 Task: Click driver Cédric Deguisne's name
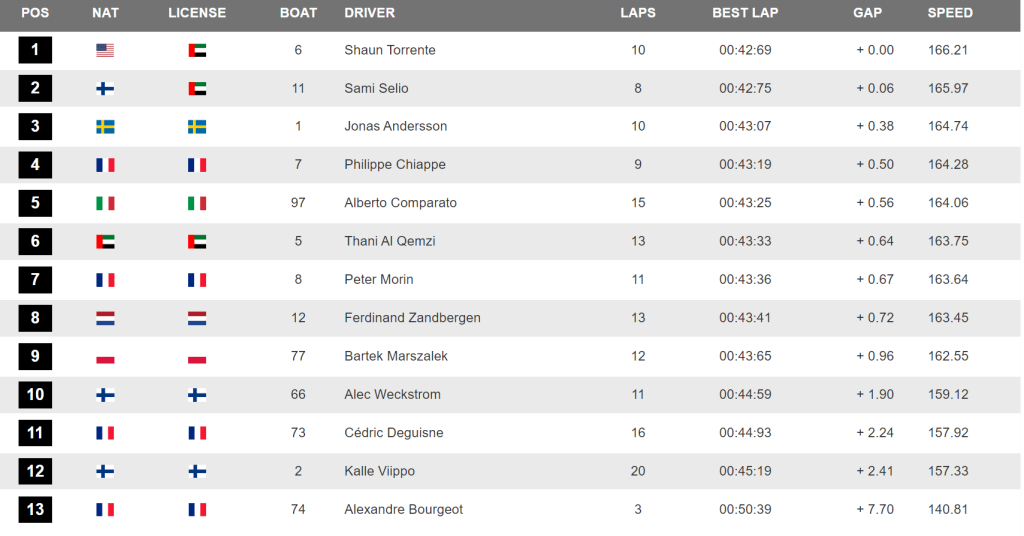pos(394,433)
